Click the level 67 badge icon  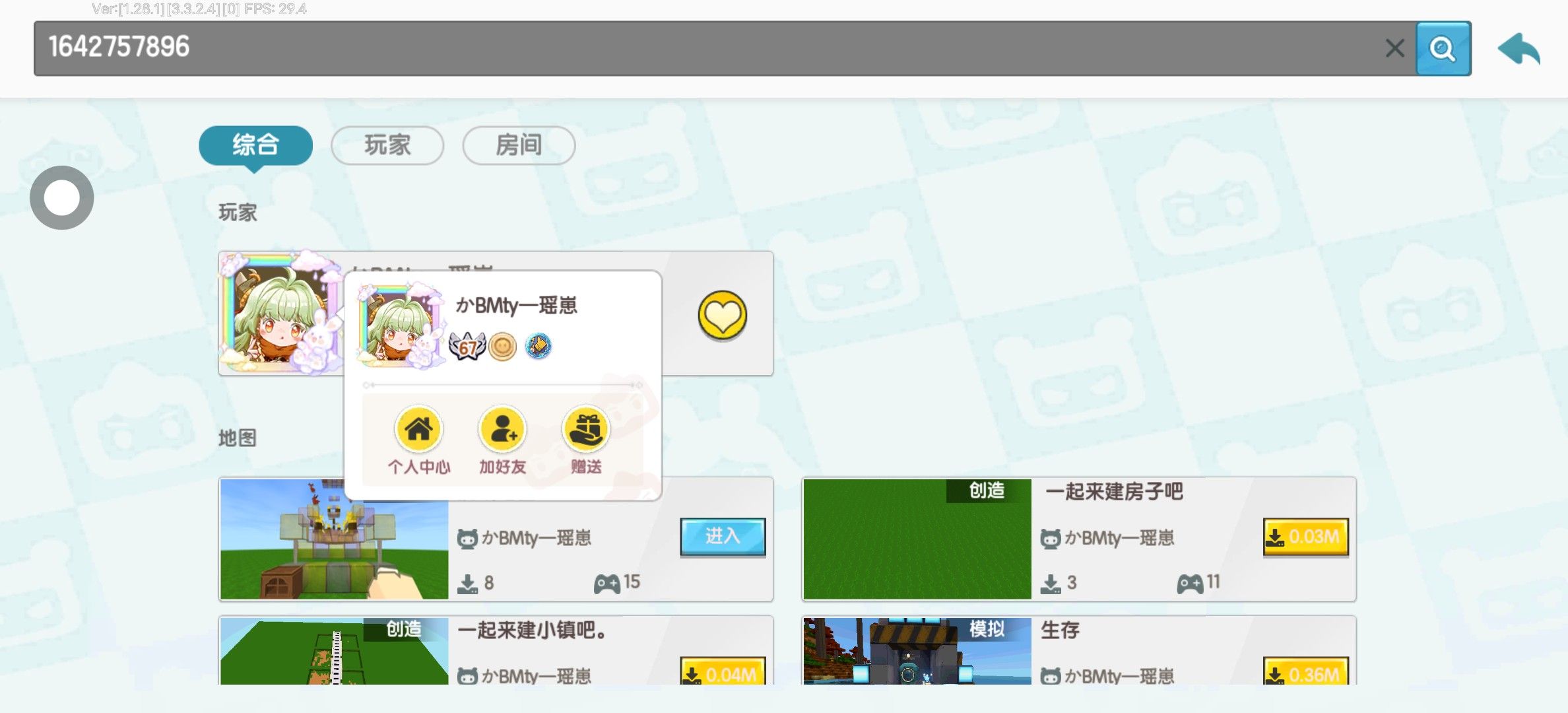click(x=467, y=346)
